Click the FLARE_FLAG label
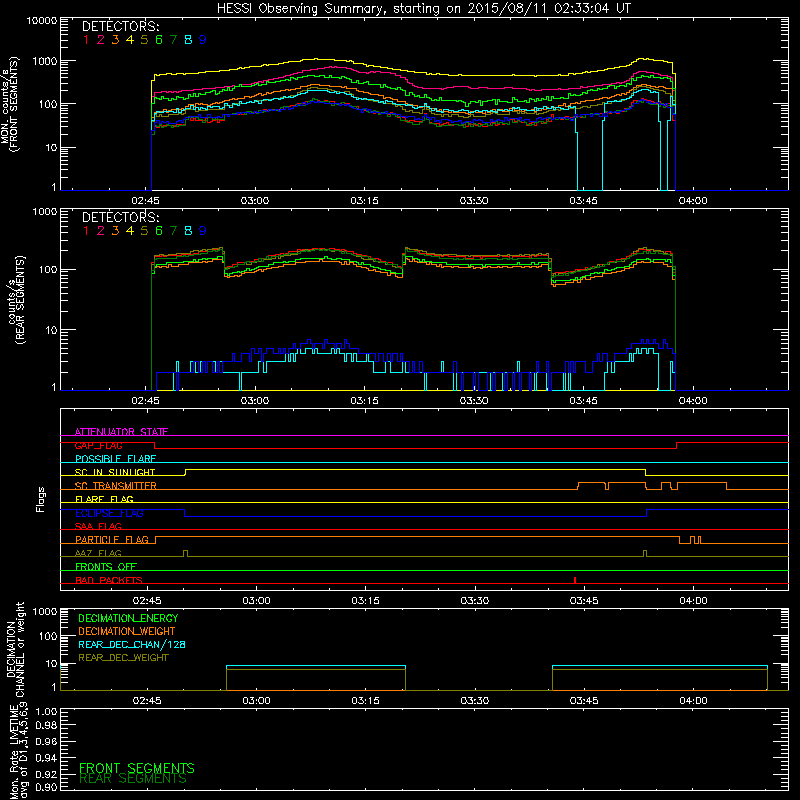Viewport: 800px width, 800px height. pyautogui.click(x=104, y=499)
